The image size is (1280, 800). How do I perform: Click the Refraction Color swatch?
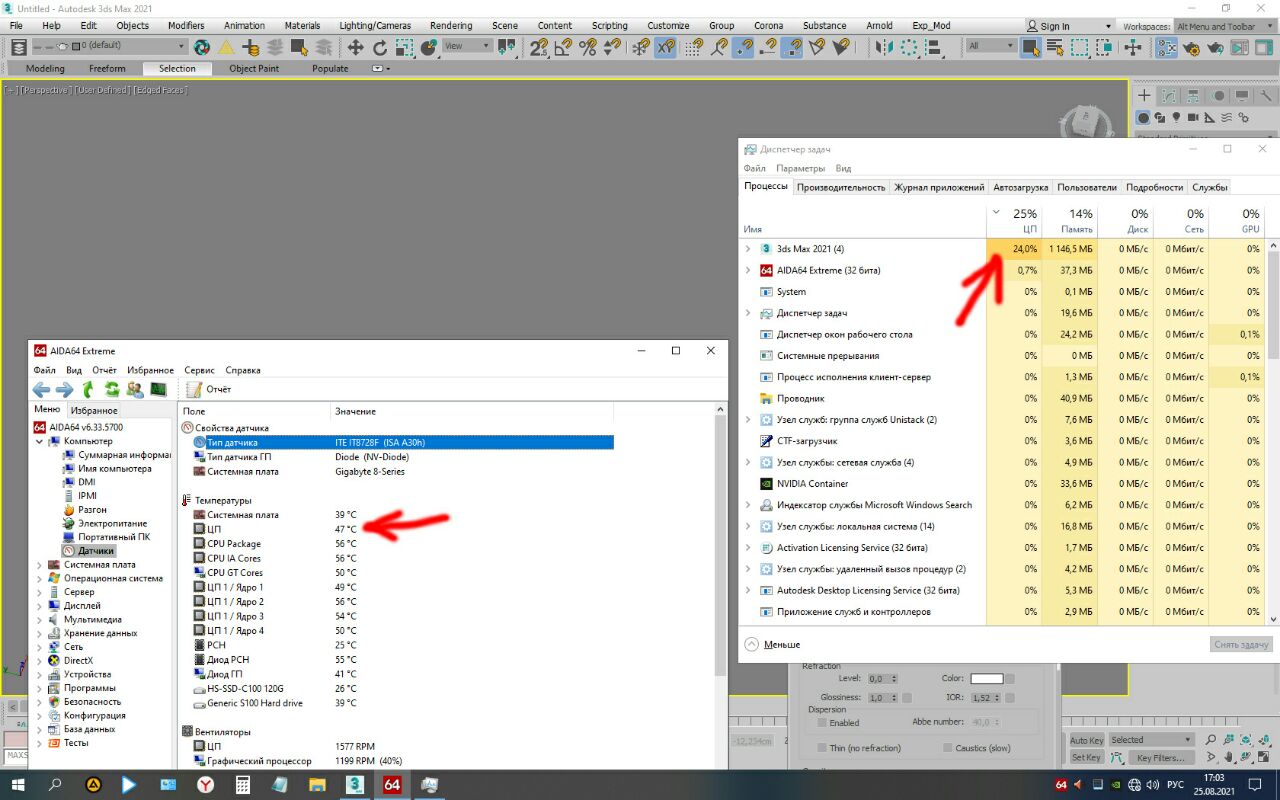click(987, 679)
